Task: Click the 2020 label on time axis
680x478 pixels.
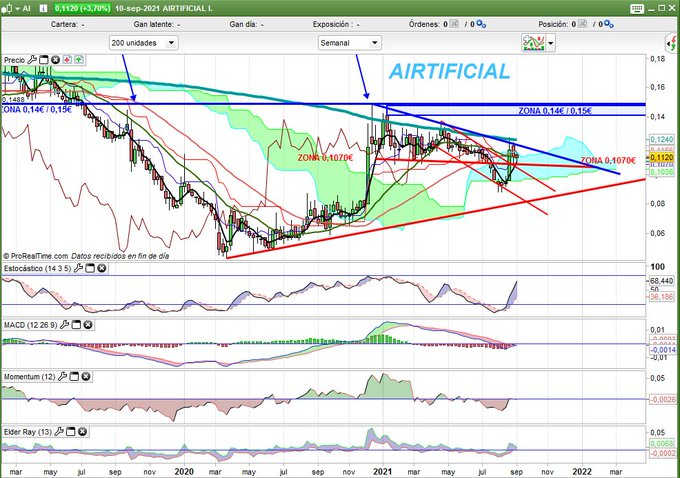Action: point(183,471)
